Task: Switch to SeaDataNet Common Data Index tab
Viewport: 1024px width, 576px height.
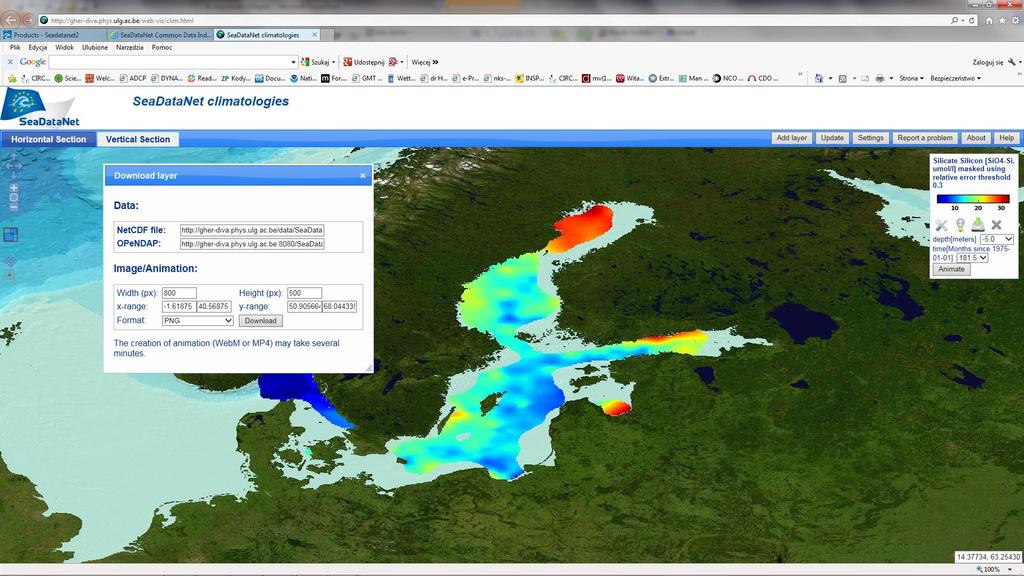Action: click(161, 35)
